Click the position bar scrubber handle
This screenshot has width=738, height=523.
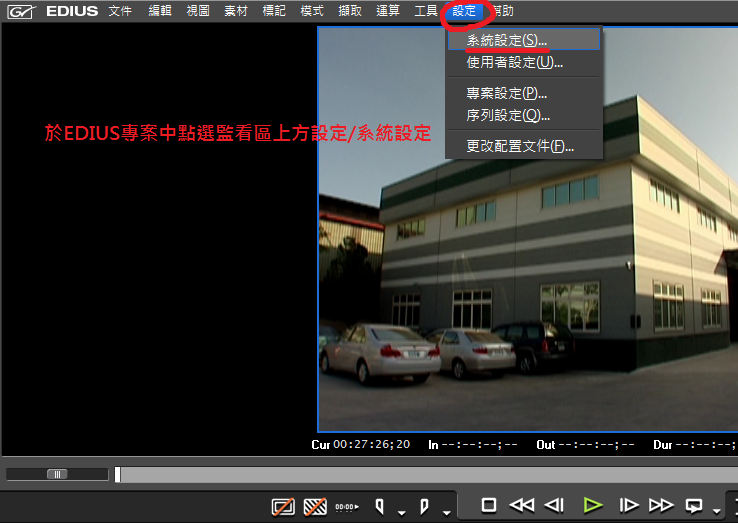point(118,475)
